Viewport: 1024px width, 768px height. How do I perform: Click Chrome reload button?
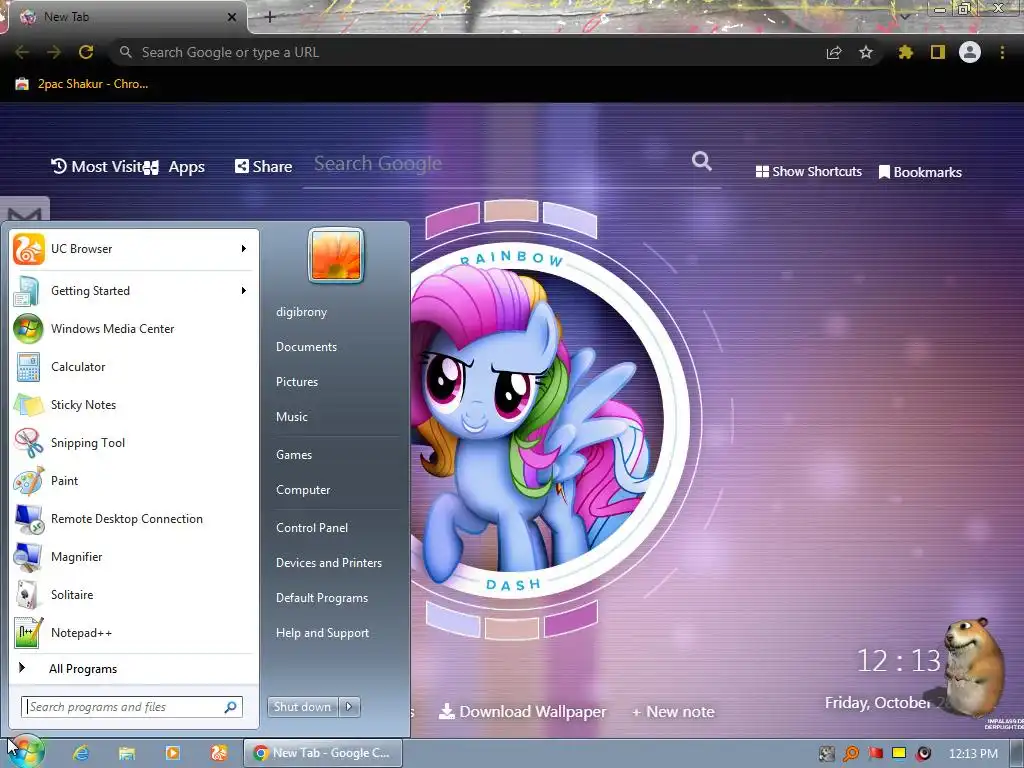[86, 52]
